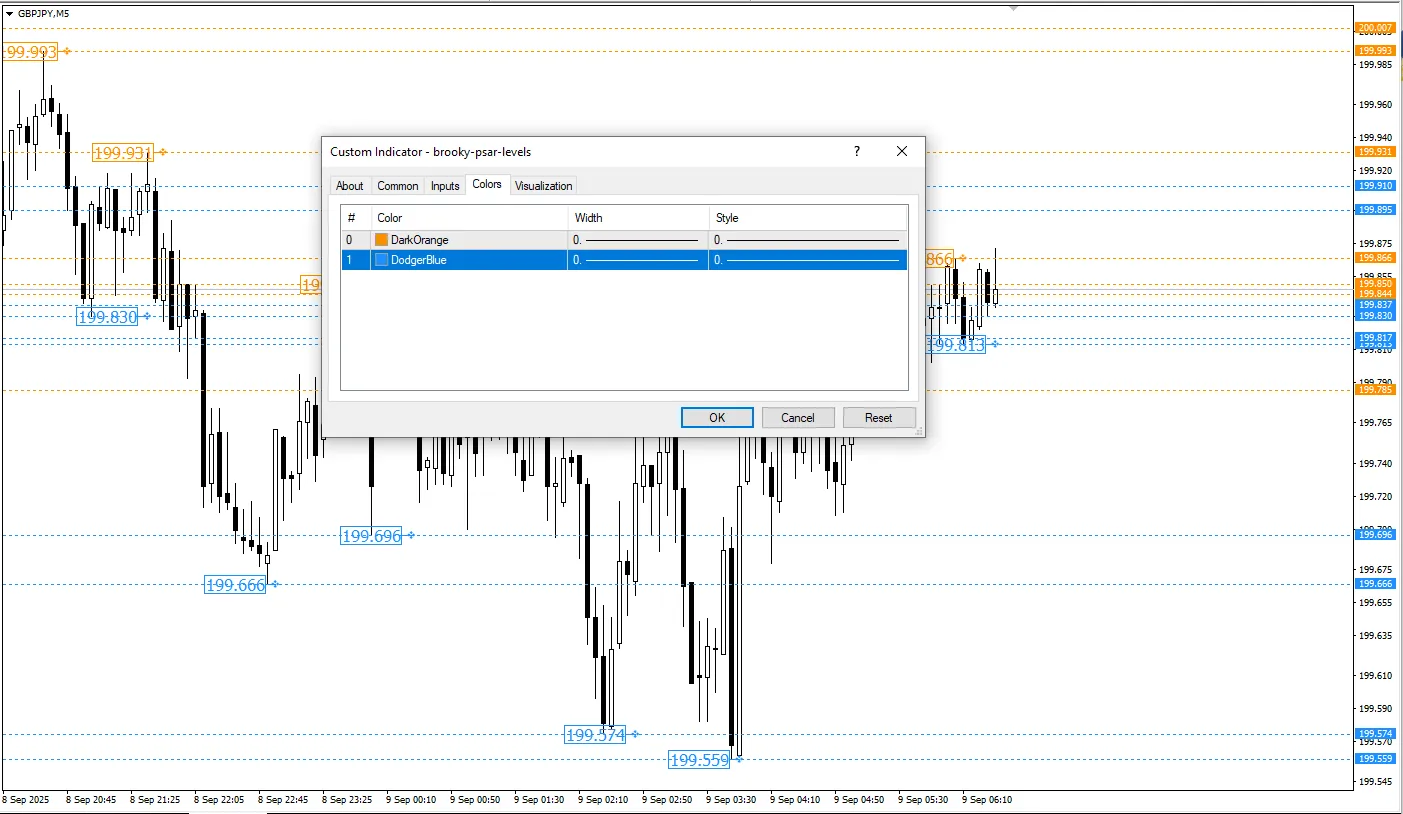This screenshot has height=814, width=1403.
Task: Select the Colors tab
Action: pyautogui.click(x=487, y=184)
